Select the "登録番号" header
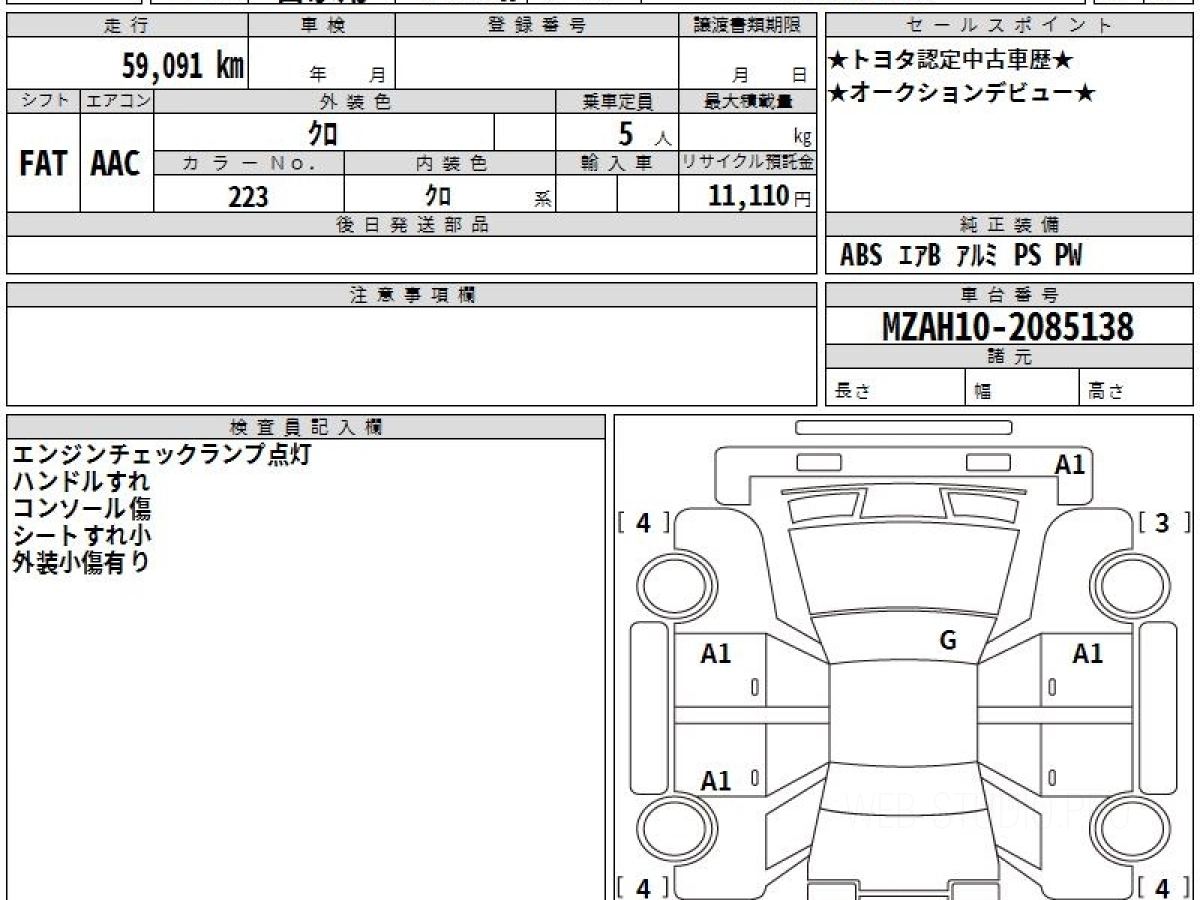This screenshot has height=900, width=1200. (x=537, y=26)
